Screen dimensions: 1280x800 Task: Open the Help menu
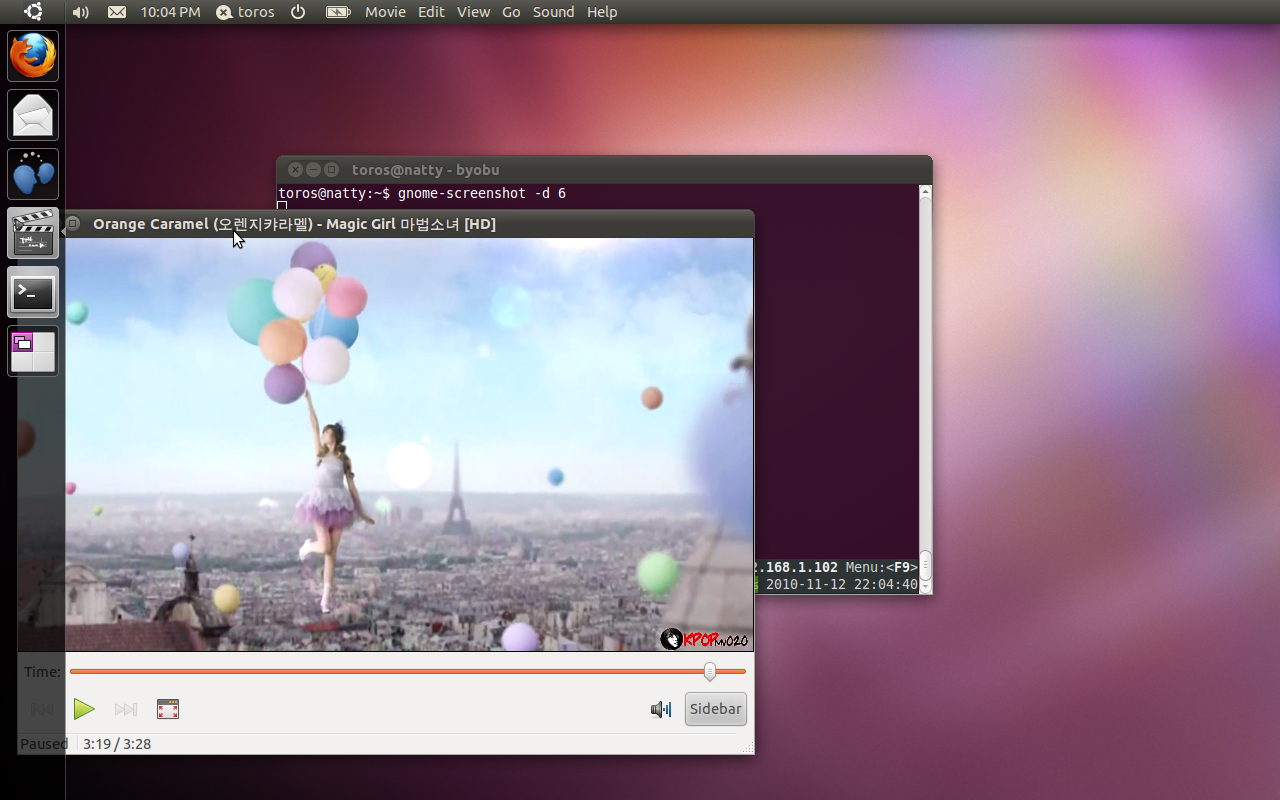[x=602, y=12]
